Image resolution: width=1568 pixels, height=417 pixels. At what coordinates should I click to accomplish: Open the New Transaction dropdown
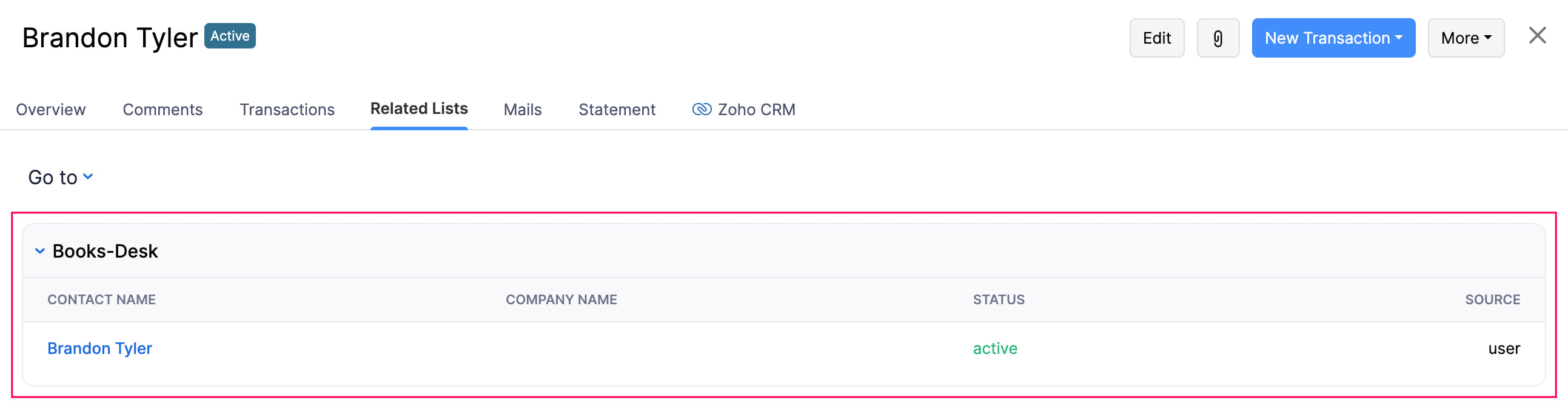pos(1333,38)
